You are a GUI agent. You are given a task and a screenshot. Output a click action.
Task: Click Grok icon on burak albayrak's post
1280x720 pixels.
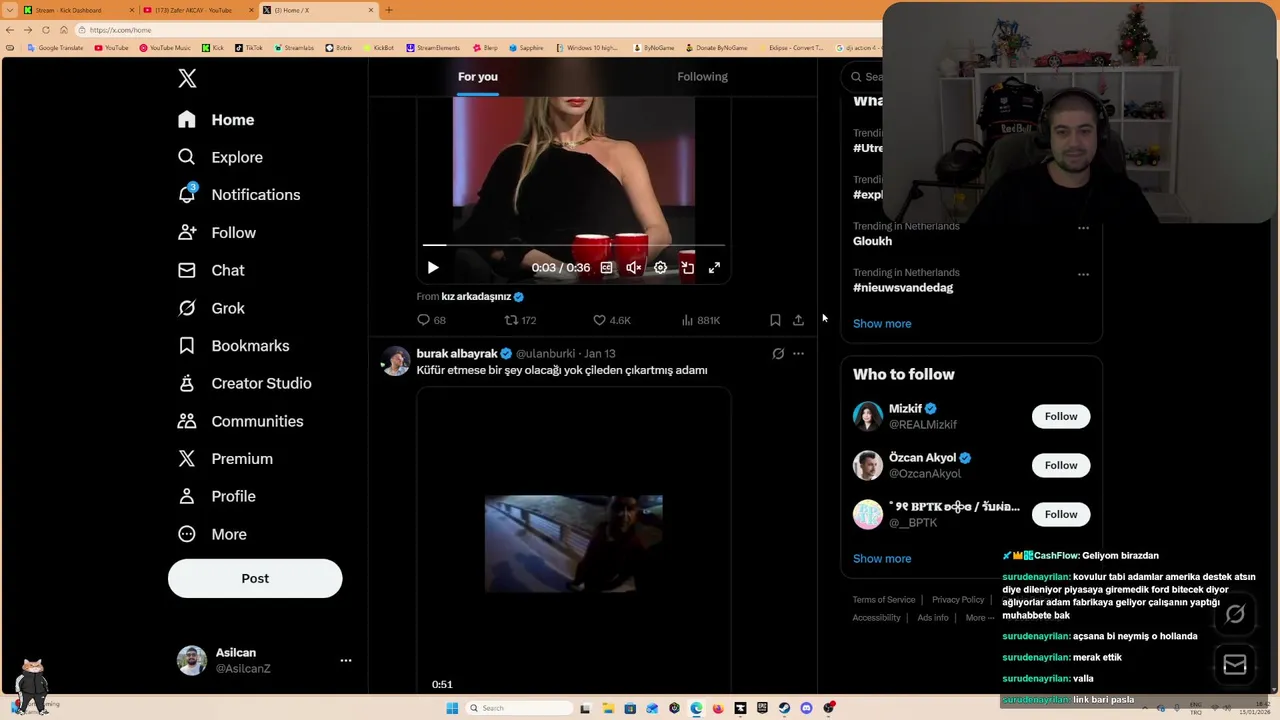778,354
